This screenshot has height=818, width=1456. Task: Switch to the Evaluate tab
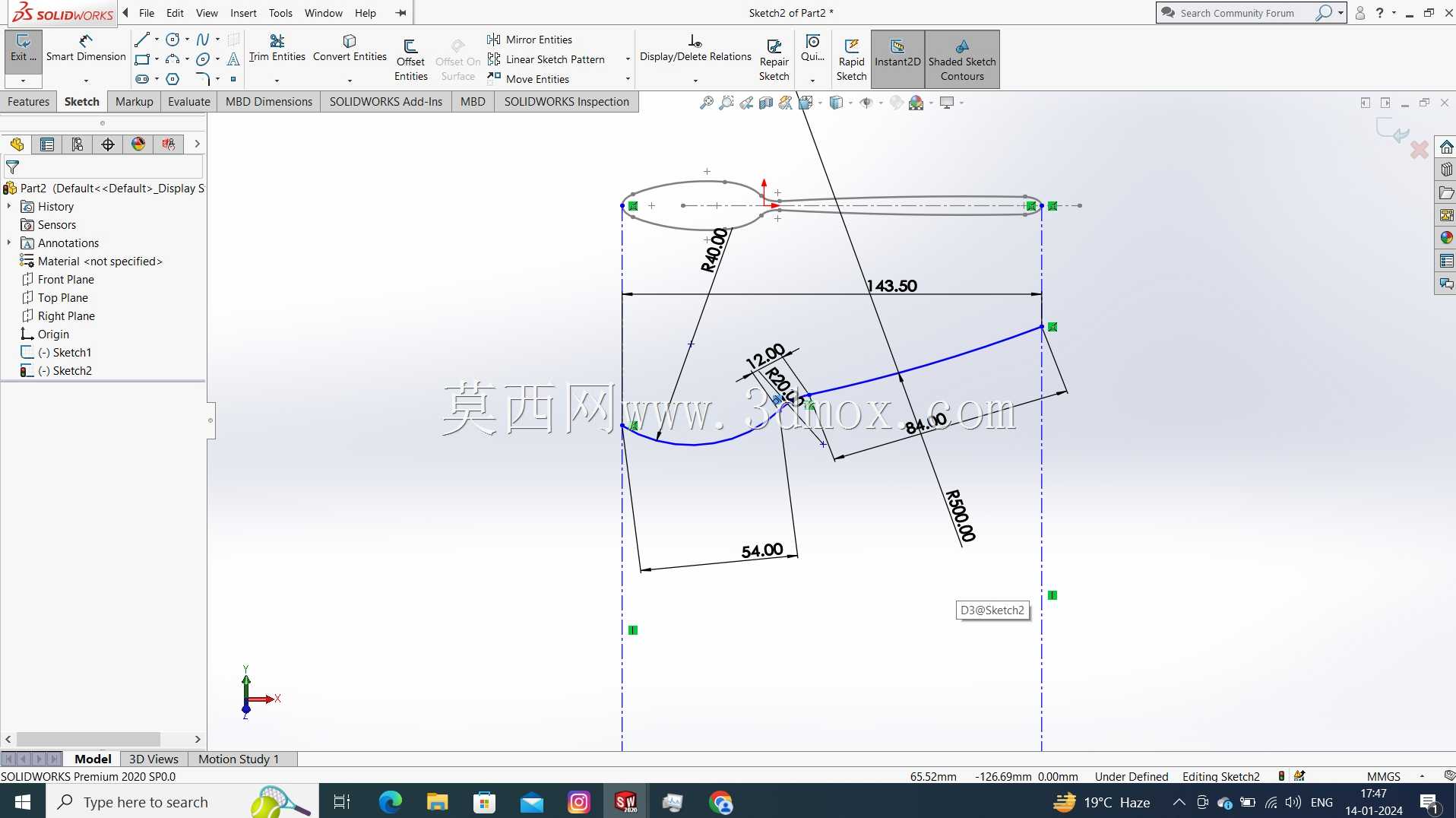tap(188, 101)
